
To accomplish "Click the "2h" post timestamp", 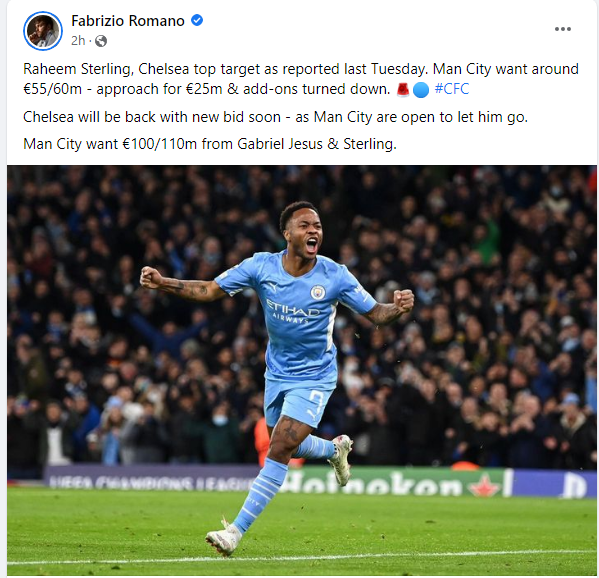I will click(x=78, y=40).
